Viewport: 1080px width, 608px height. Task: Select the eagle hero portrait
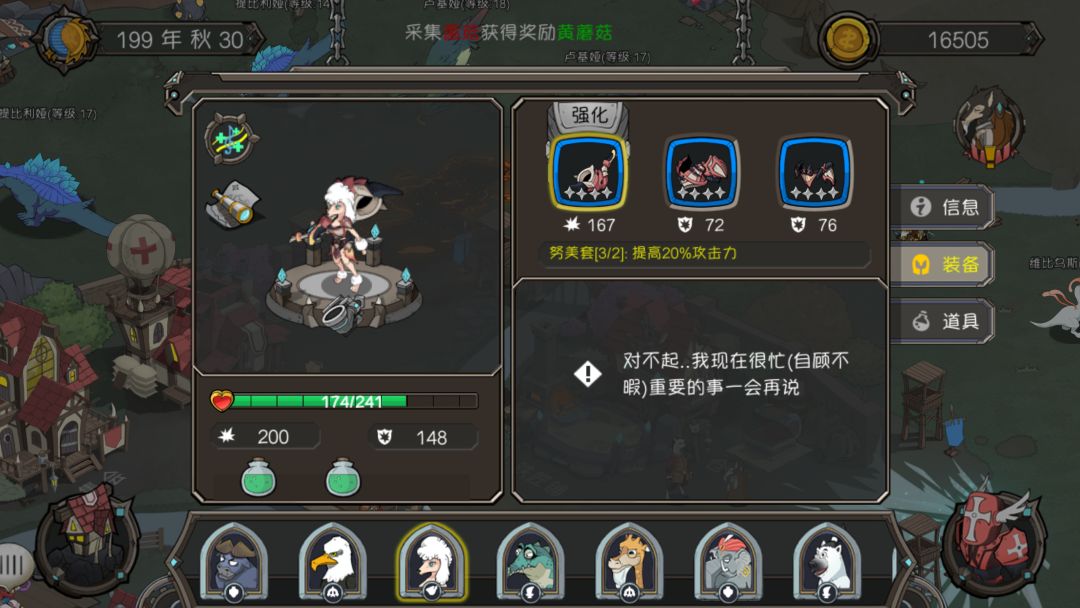pos(333,562)
